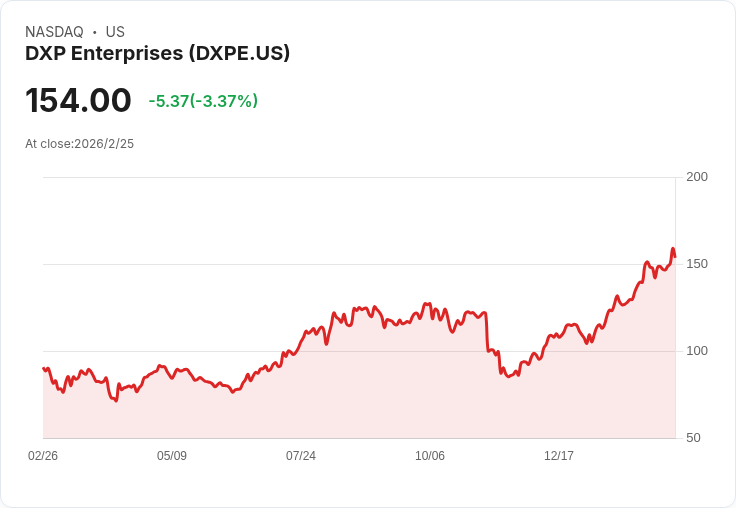Viewport: 736px width, 508px height.
Task: Click the DXP Enterprises (DXPE.US) title
Action: click(157, 54)
